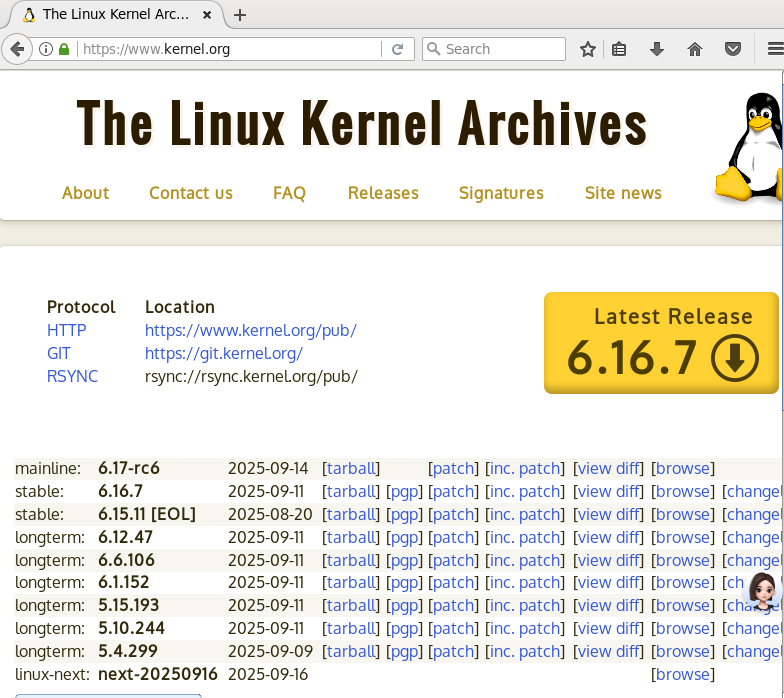Open the Site news menu item
This screenshot has width=784, height=698.
(624, 193)
